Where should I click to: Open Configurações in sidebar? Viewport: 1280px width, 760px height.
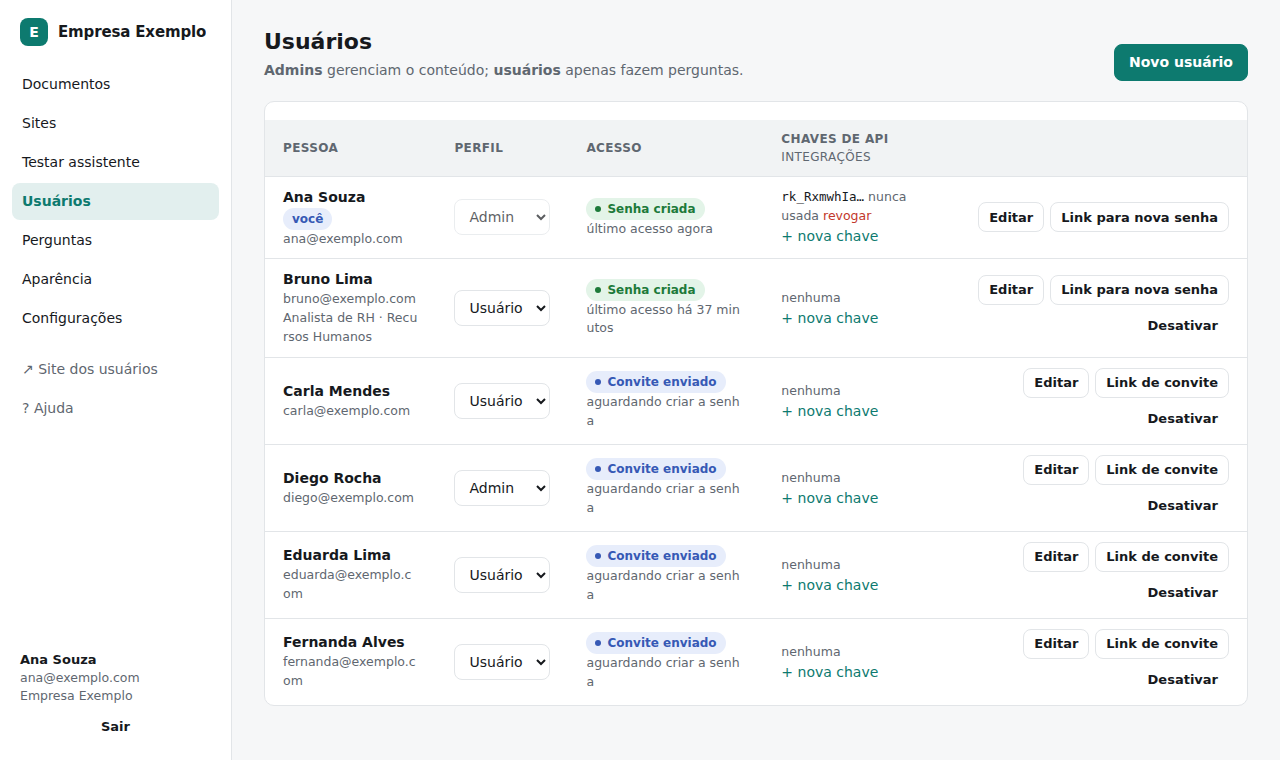tap(115, 318)
